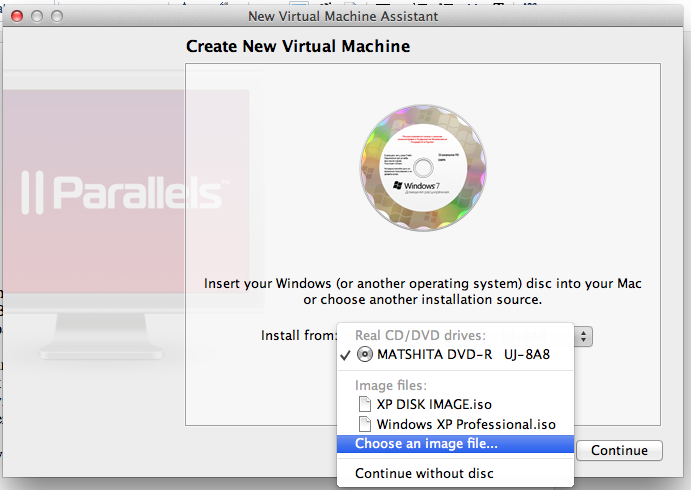Choose XP DISK IMAGE.iso from list
Screen dimensions: 691x490
pyautogui.click(x=455, y=404)
